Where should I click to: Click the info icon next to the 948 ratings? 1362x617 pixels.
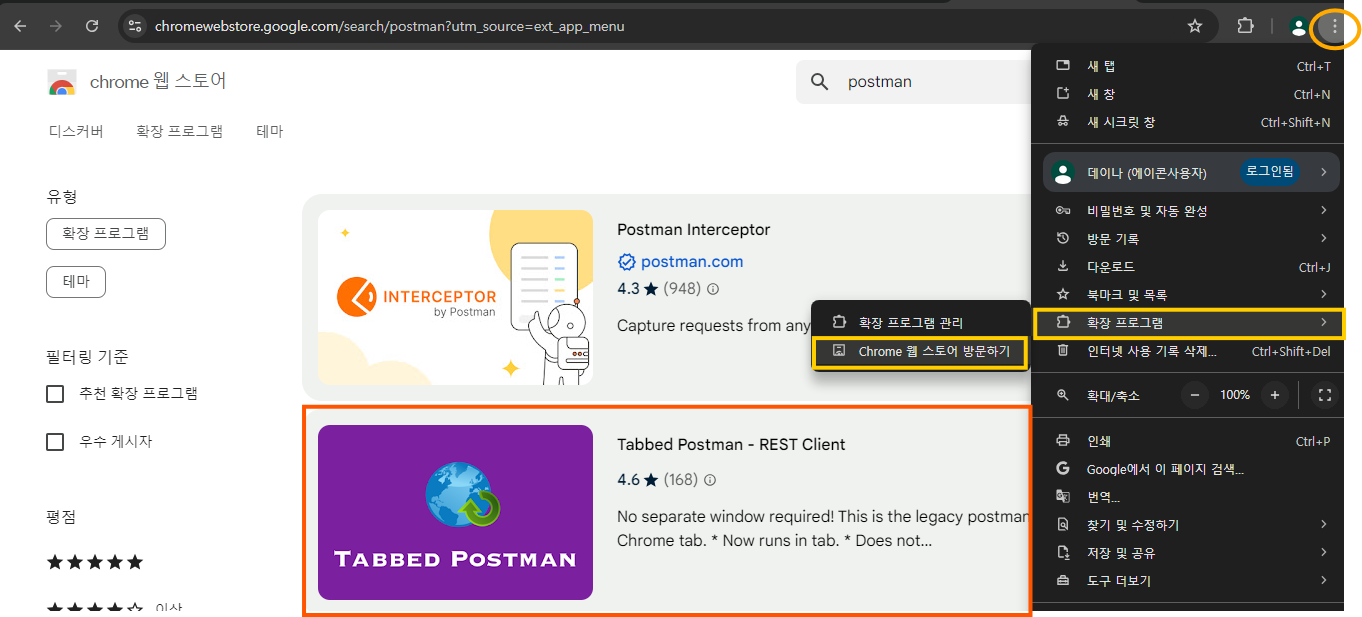tap(713, 289)
